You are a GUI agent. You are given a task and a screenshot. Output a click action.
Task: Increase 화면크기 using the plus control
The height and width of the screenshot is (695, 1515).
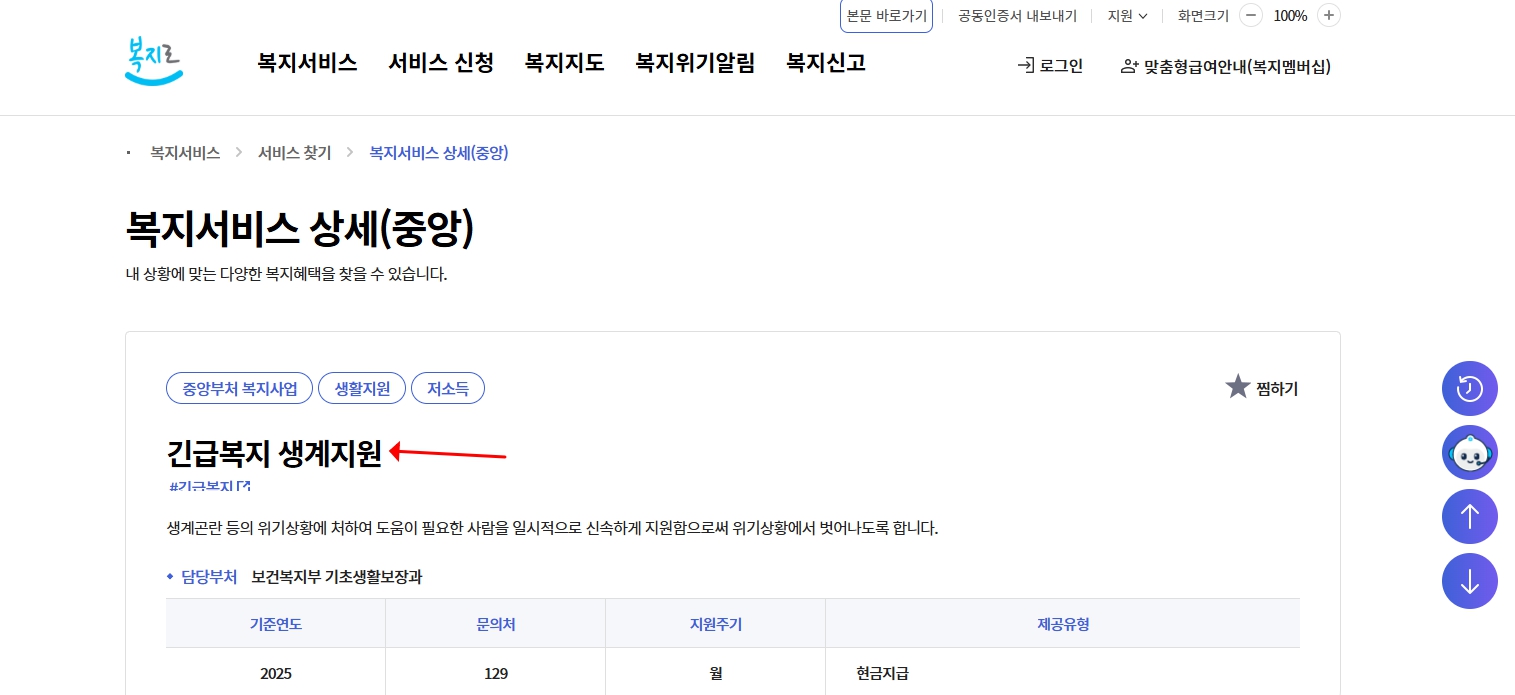click(1328, 16)
